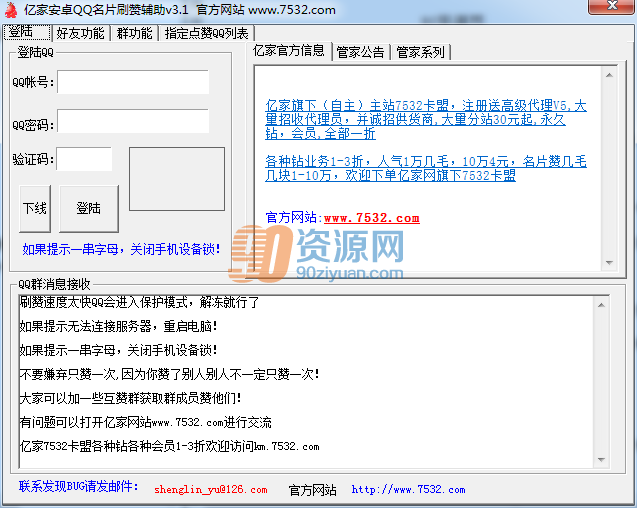Click info panel scrollbar up arrow

point(609,75)
